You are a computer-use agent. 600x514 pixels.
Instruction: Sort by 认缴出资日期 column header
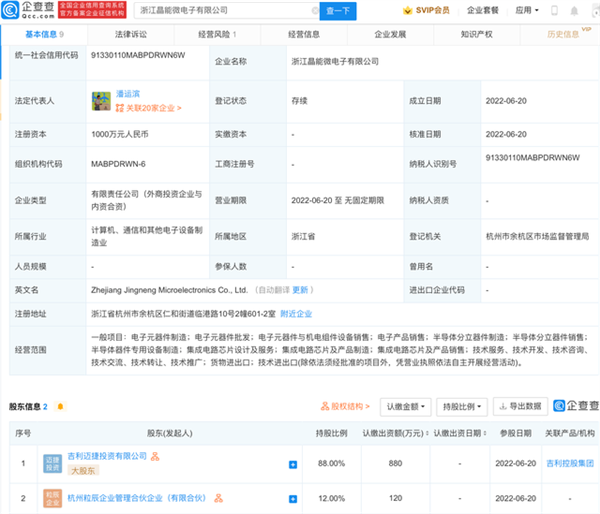point(460,433)
